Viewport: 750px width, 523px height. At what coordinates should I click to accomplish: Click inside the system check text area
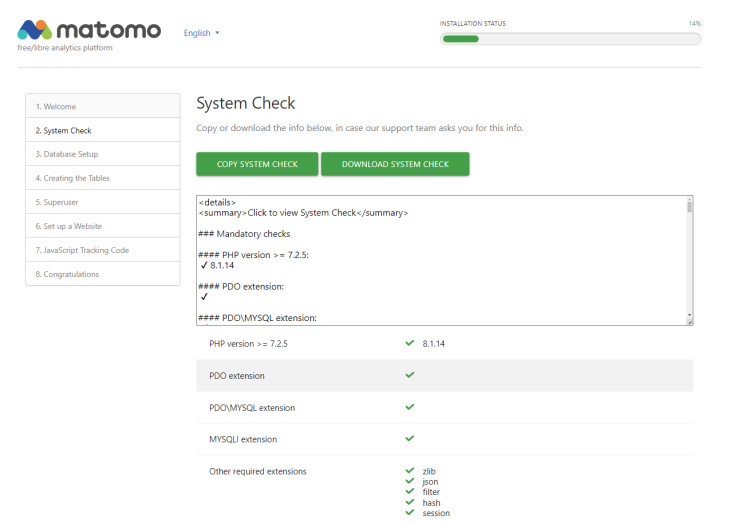point(440,260)
